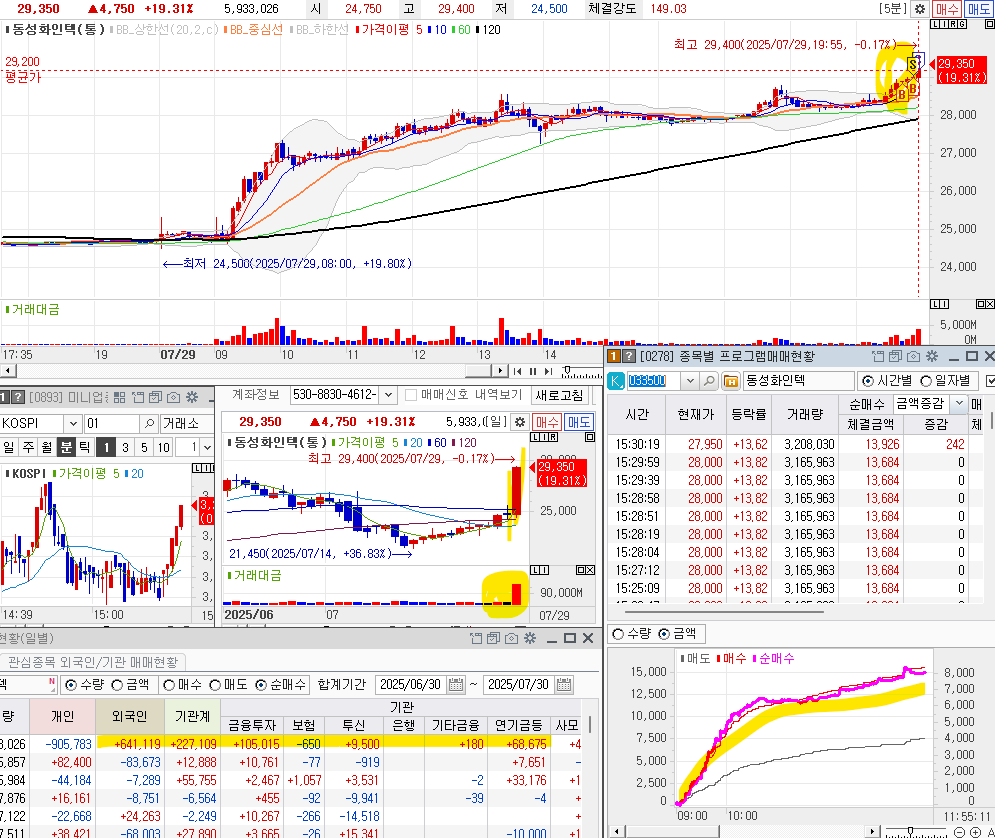The image size is (995, 838).
Task: Select the 매수 radio button in investor window
Action: 169,685
